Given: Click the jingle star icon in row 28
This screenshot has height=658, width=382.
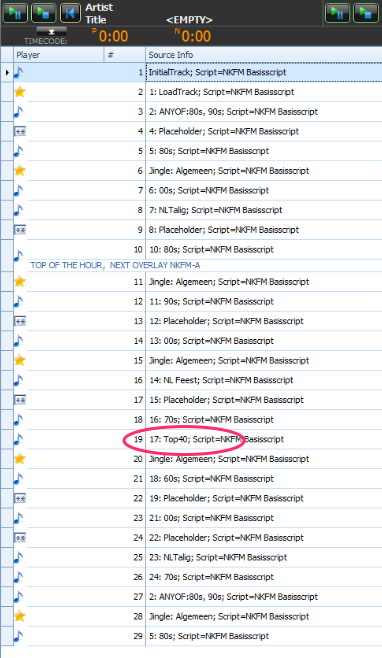Looking at the screenshot, I should 20,616.
